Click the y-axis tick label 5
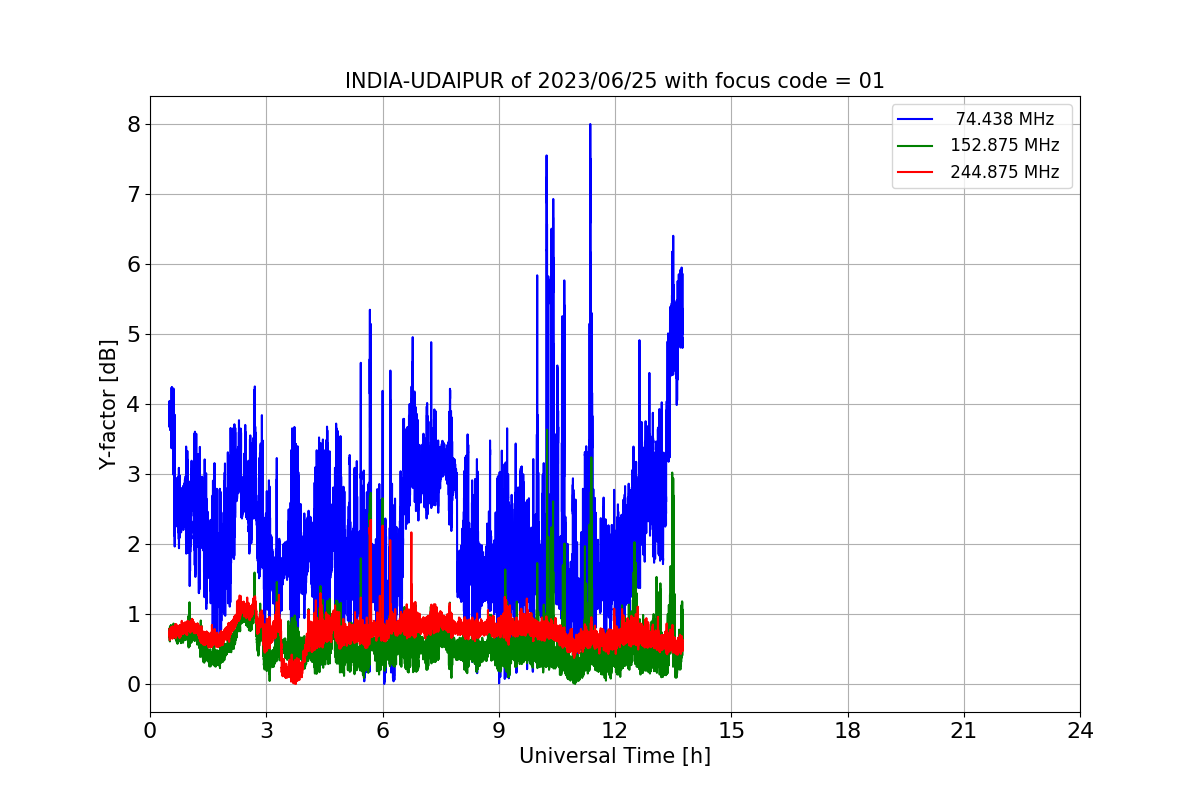The image size is (1200, 800). point(133,335)
